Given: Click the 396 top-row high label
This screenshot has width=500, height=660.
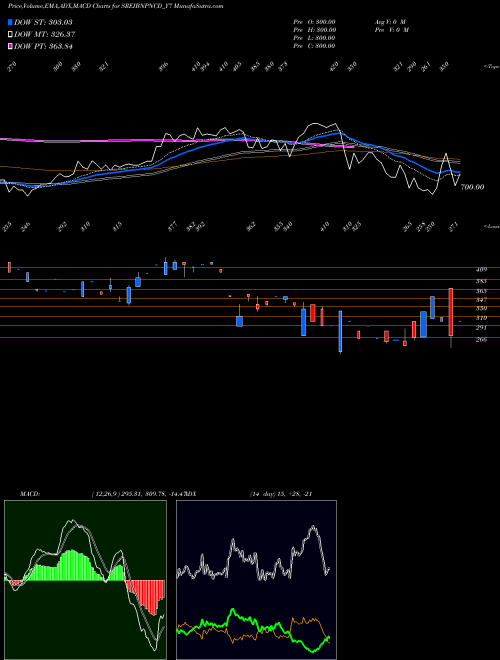Looking at the screenshot, I should coord(163,67).
